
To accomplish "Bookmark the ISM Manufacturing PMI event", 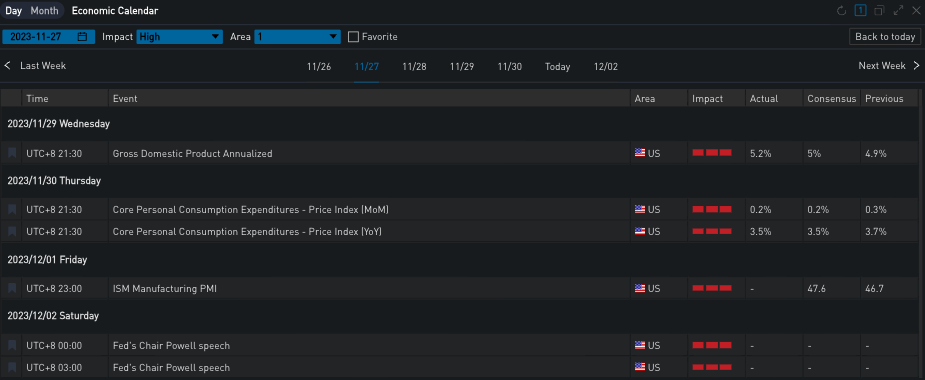I will point(12,289).
